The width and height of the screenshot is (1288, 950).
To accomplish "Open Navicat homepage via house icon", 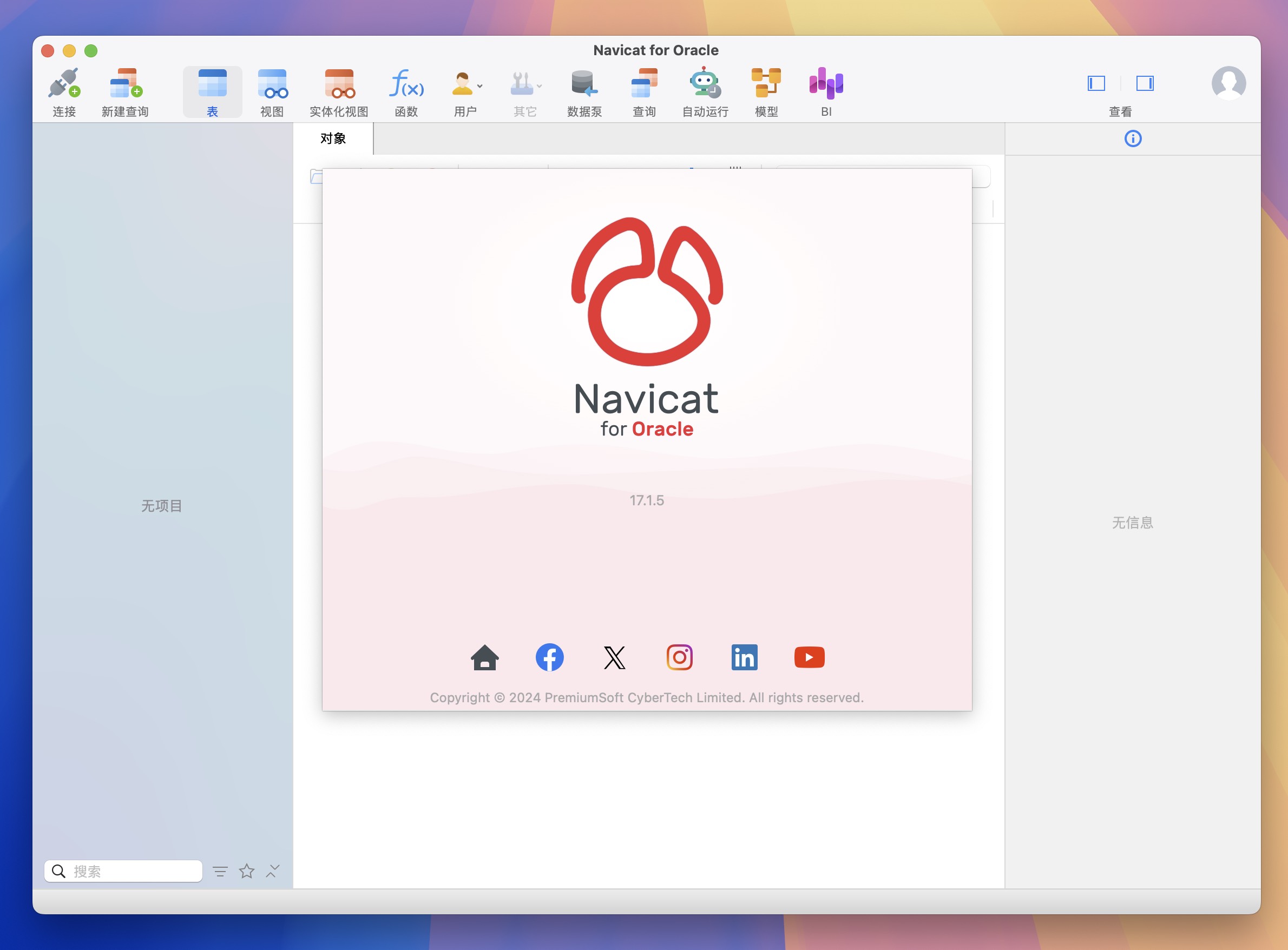I will click(485, 657).
